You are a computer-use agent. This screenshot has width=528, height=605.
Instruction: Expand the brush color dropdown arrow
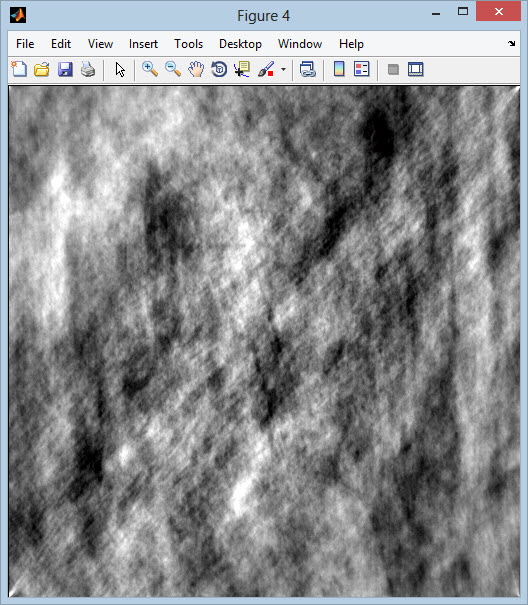(284, 70)
